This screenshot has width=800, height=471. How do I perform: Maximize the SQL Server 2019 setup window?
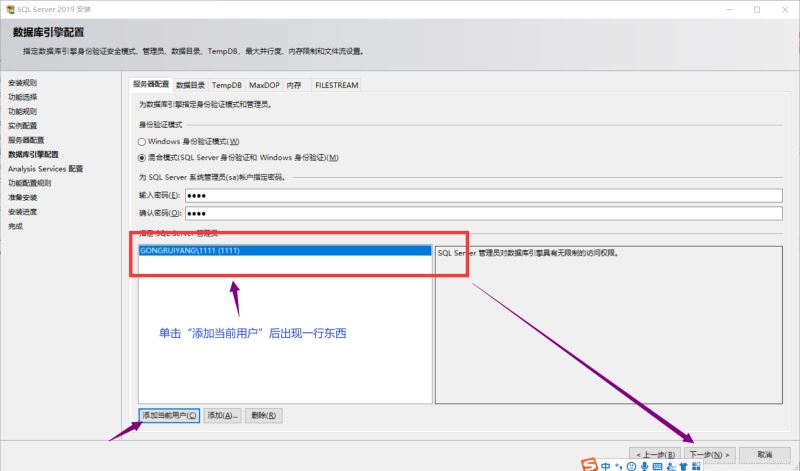tap(757, 9)
